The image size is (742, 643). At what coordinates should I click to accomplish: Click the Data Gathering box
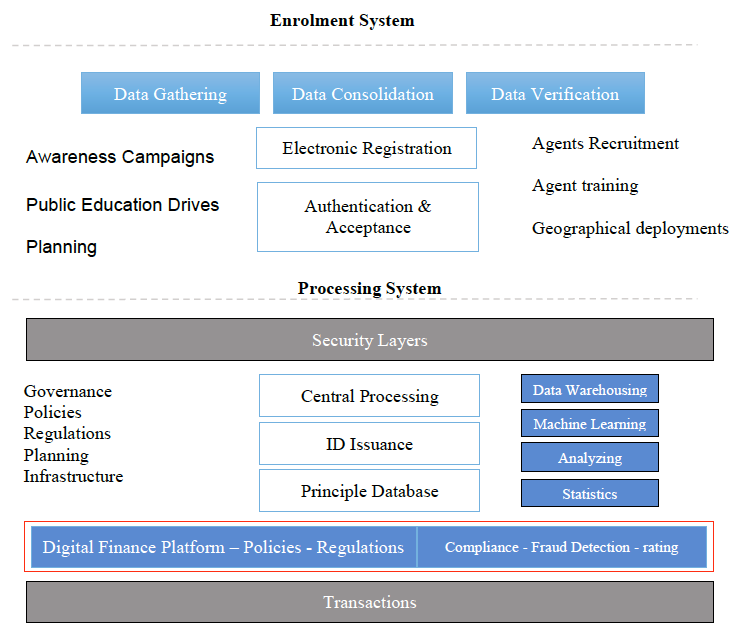tap(170, 93)
